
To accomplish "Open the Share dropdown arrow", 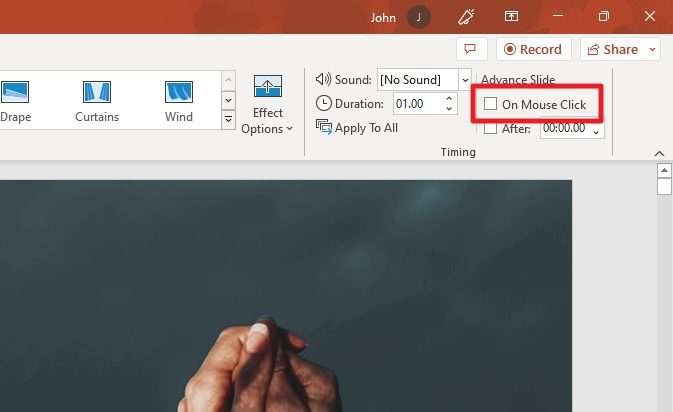I will (652, 49).
